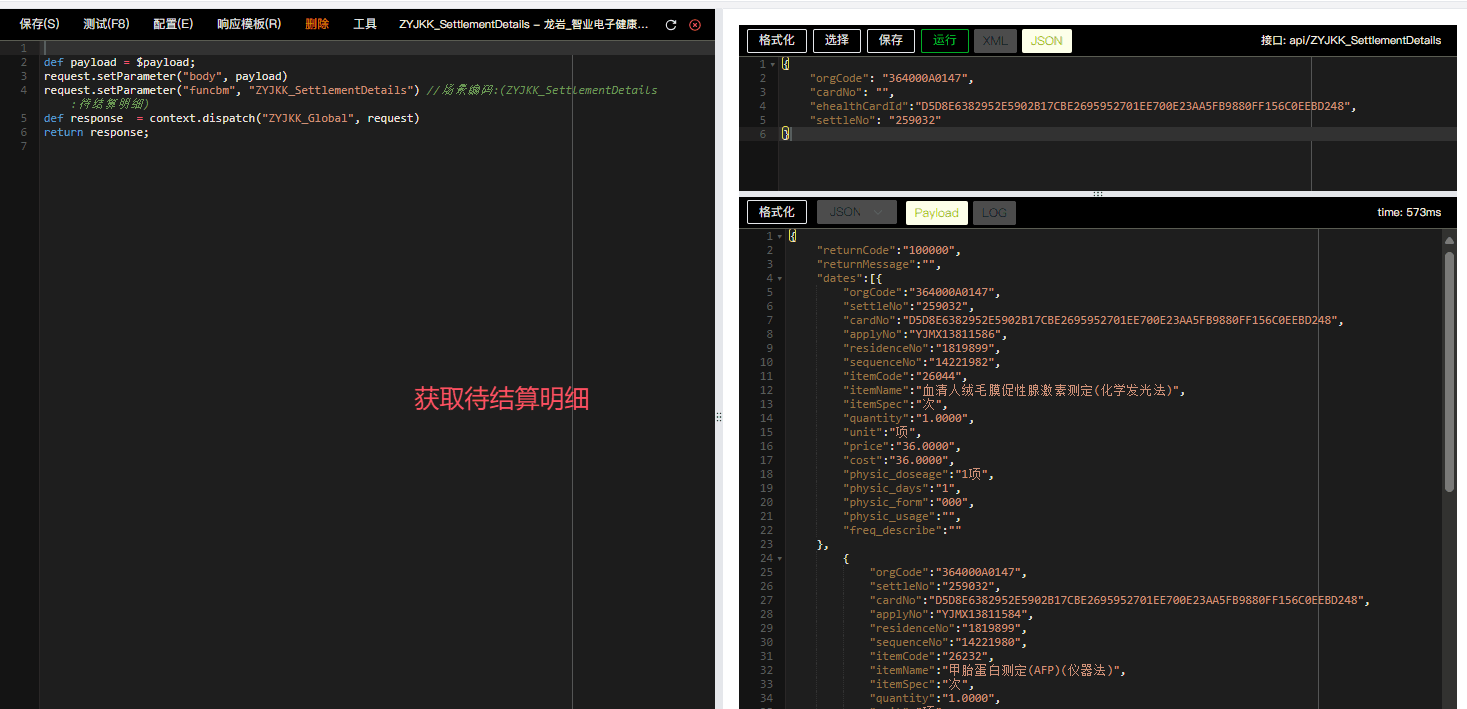The image size is (1467, 709).
Task: Click the time: 573ms label
Action: click(1409, 212)
